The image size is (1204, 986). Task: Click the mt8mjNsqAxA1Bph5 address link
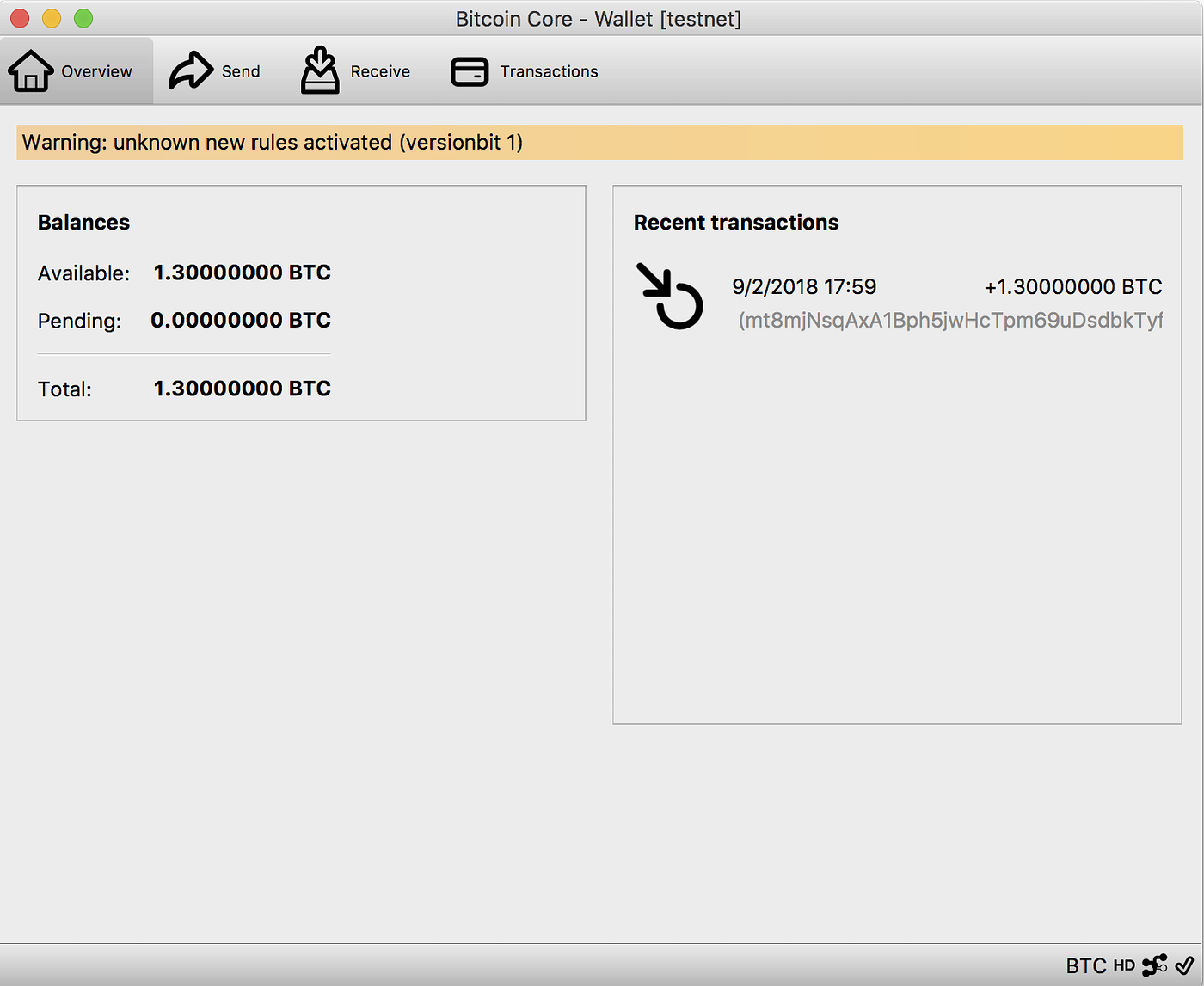click(x=950, y=320)
